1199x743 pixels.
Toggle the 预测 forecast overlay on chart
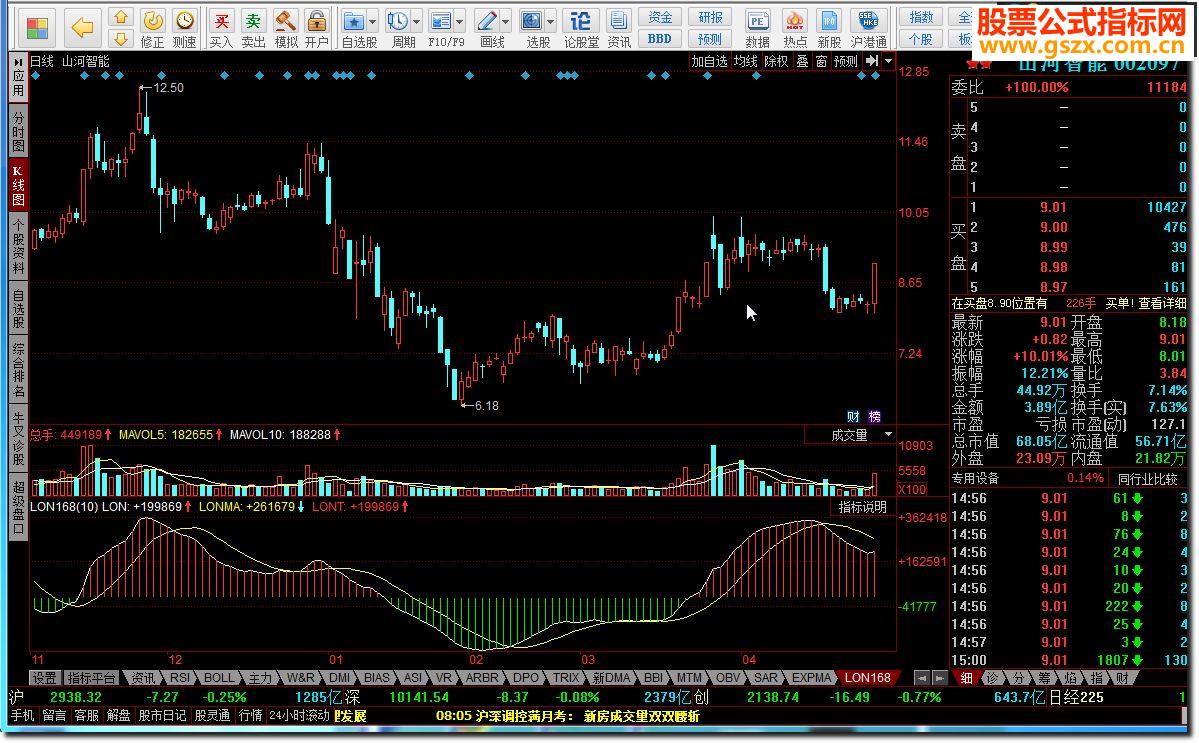tap(846, 61)
